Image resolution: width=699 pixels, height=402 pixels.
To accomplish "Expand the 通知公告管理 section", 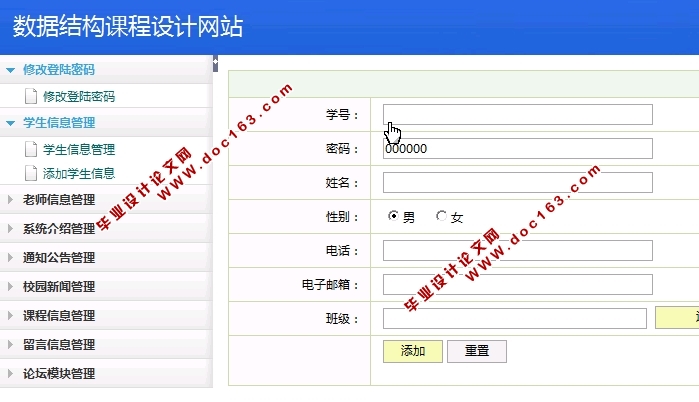I will pos(58,257).
